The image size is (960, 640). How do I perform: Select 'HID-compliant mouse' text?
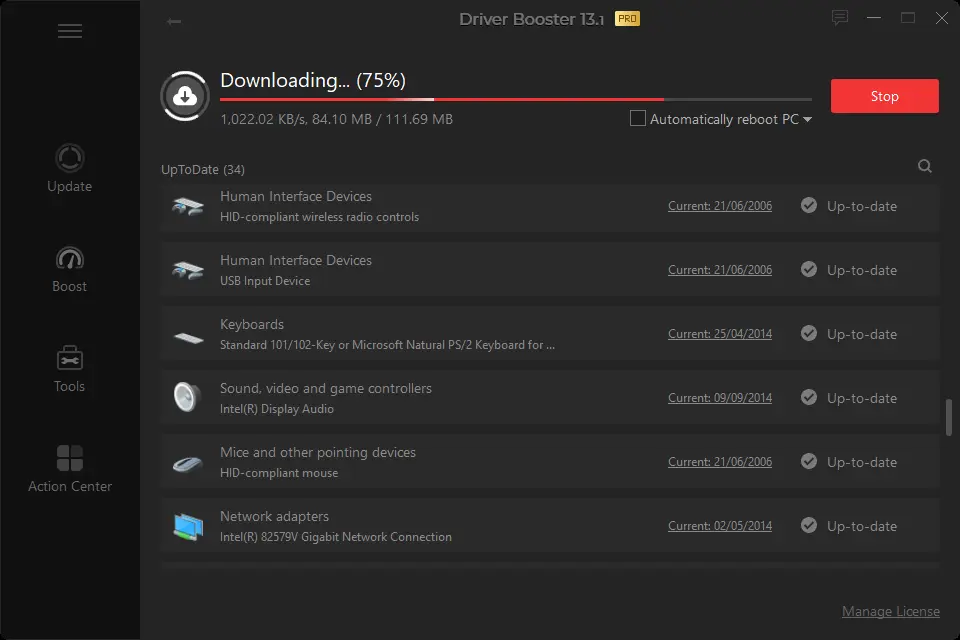click(x=279, y=473)
